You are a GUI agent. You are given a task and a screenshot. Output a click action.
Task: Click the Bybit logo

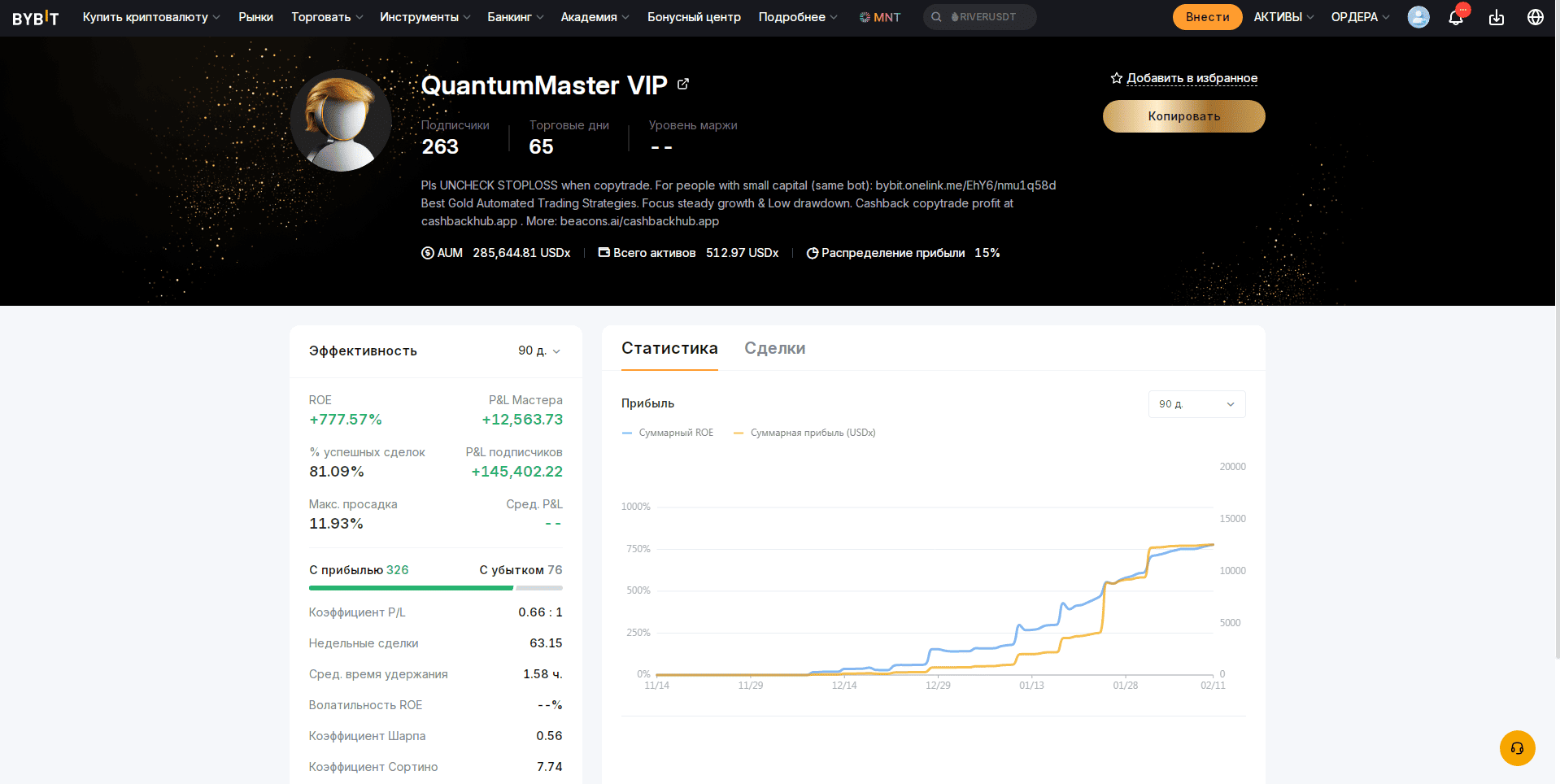(x=36, y=17)
